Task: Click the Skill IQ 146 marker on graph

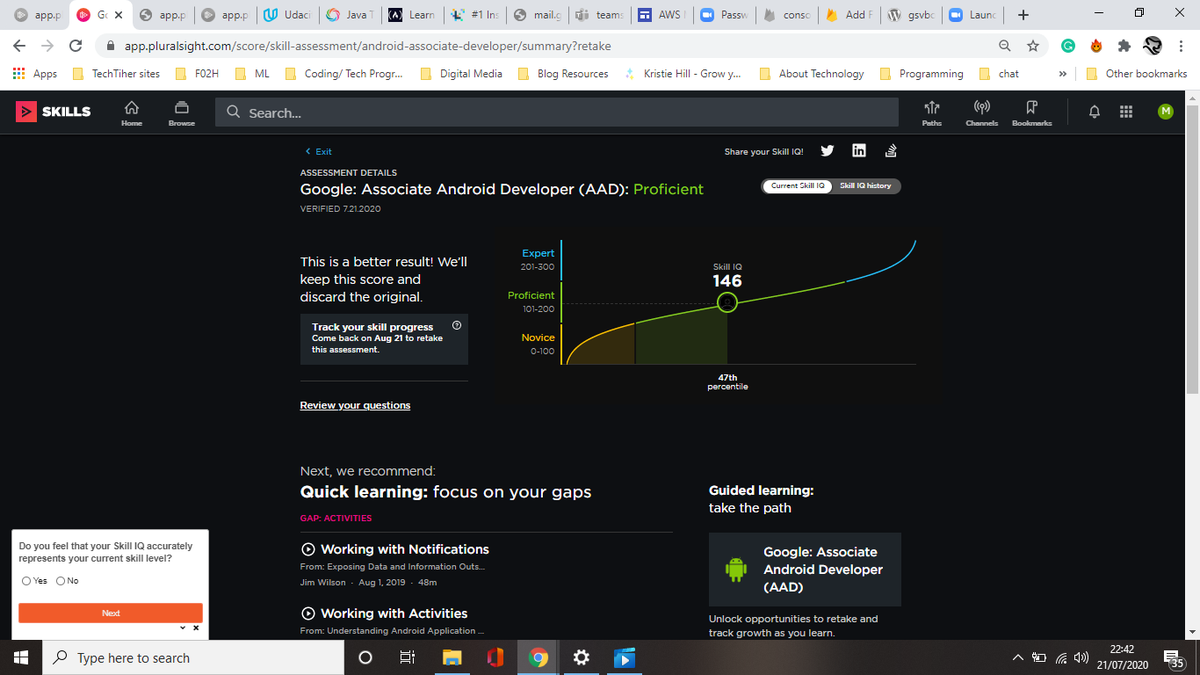Action: click(x=728, y=303)
